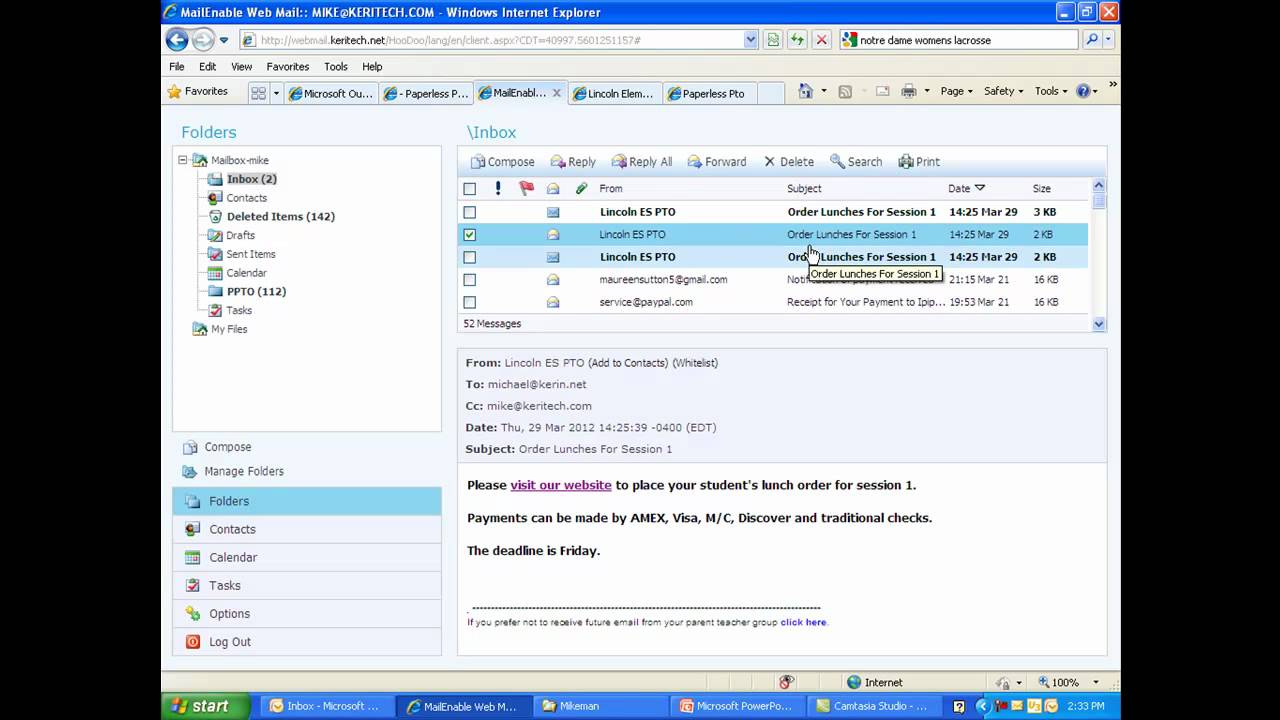Stop loading the page with the red X
This screenshot has width=1280, height=720.
[821, 40]
